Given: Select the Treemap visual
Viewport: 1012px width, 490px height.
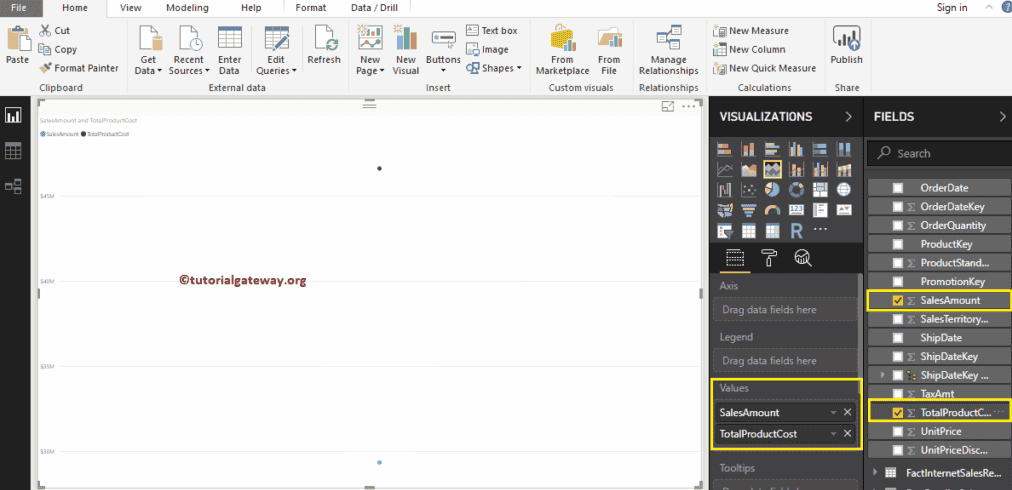Looking at the screenshot, I should (x=820, y=189).
